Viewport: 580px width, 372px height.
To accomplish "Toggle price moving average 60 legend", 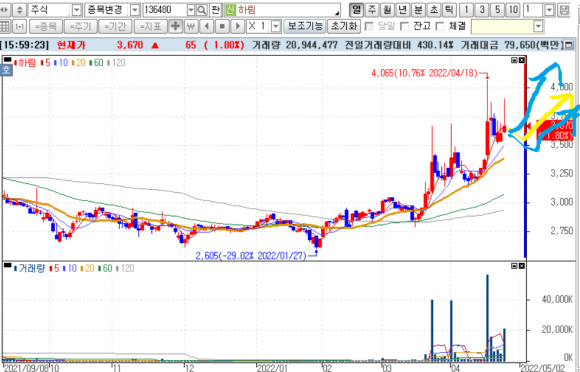I will [97, 63].
